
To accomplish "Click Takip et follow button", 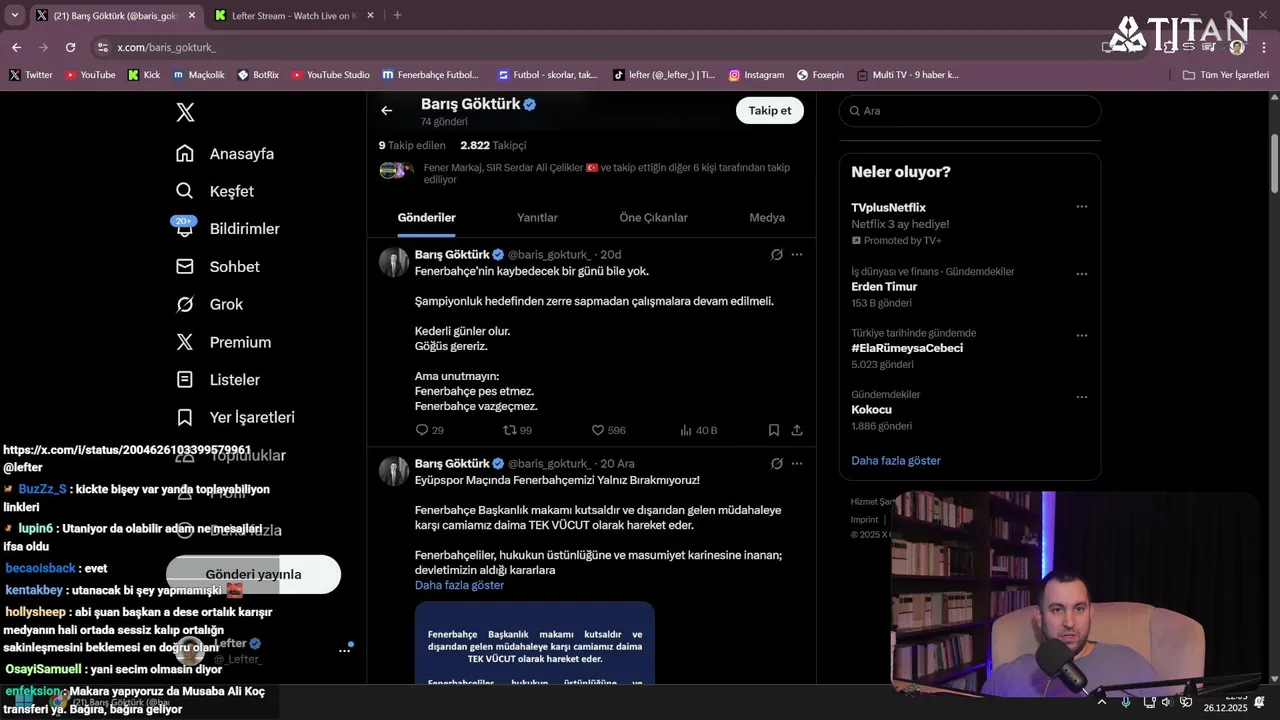I will tap(770, 110).
